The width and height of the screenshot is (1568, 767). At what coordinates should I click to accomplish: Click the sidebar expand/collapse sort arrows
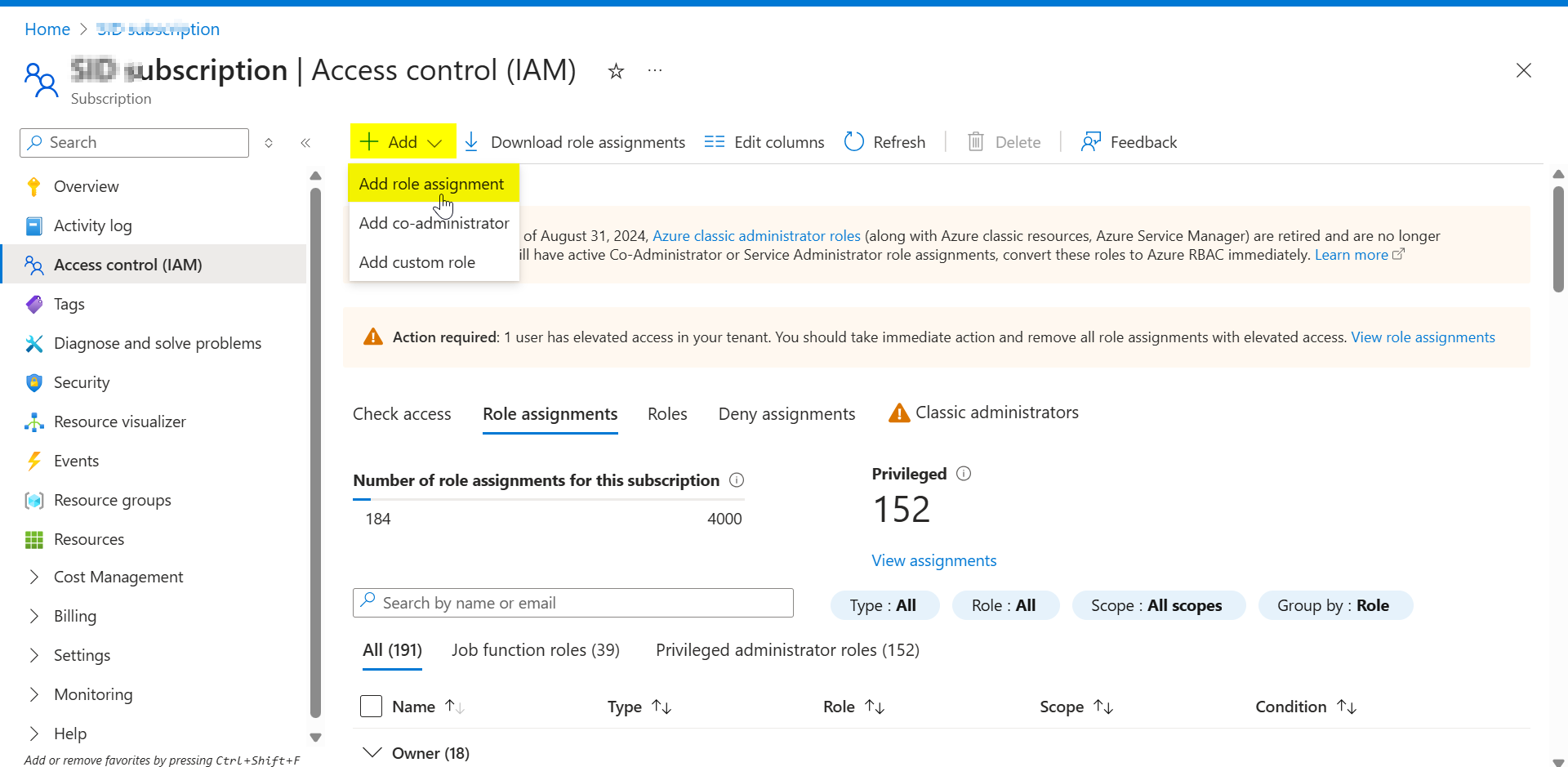coord(269,143)
